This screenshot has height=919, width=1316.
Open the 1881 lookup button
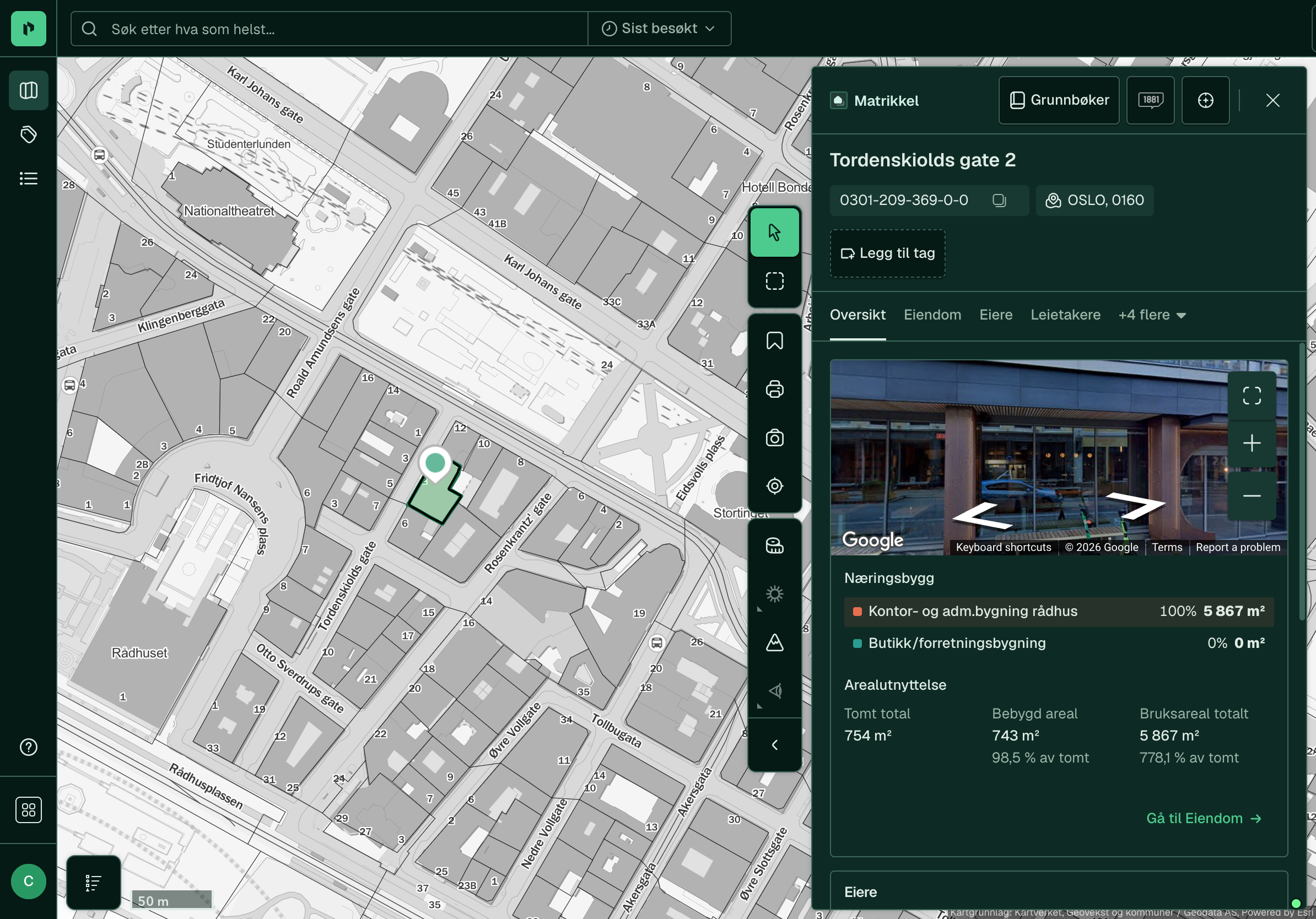1150,100
